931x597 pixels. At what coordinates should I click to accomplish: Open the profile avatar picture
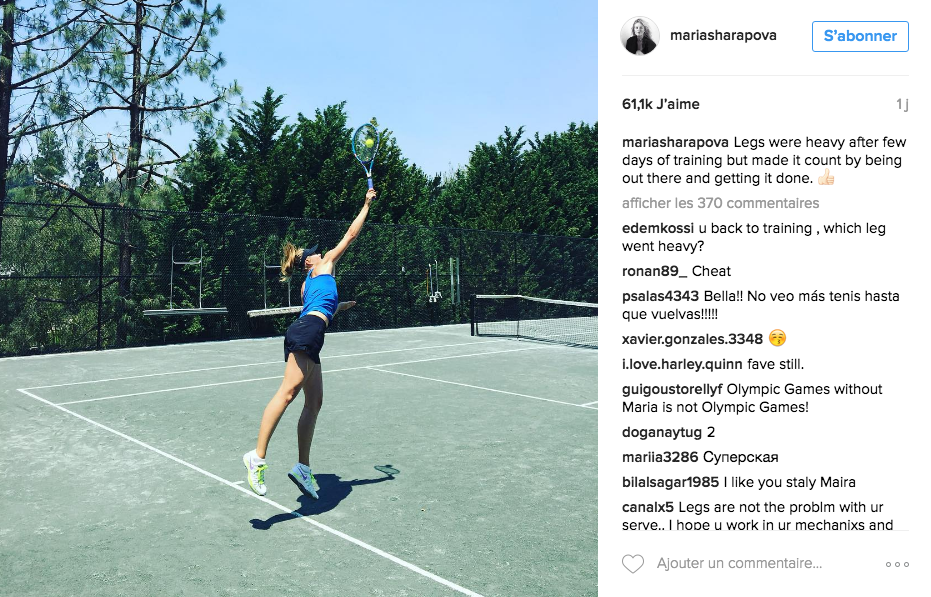pos(639,36)
